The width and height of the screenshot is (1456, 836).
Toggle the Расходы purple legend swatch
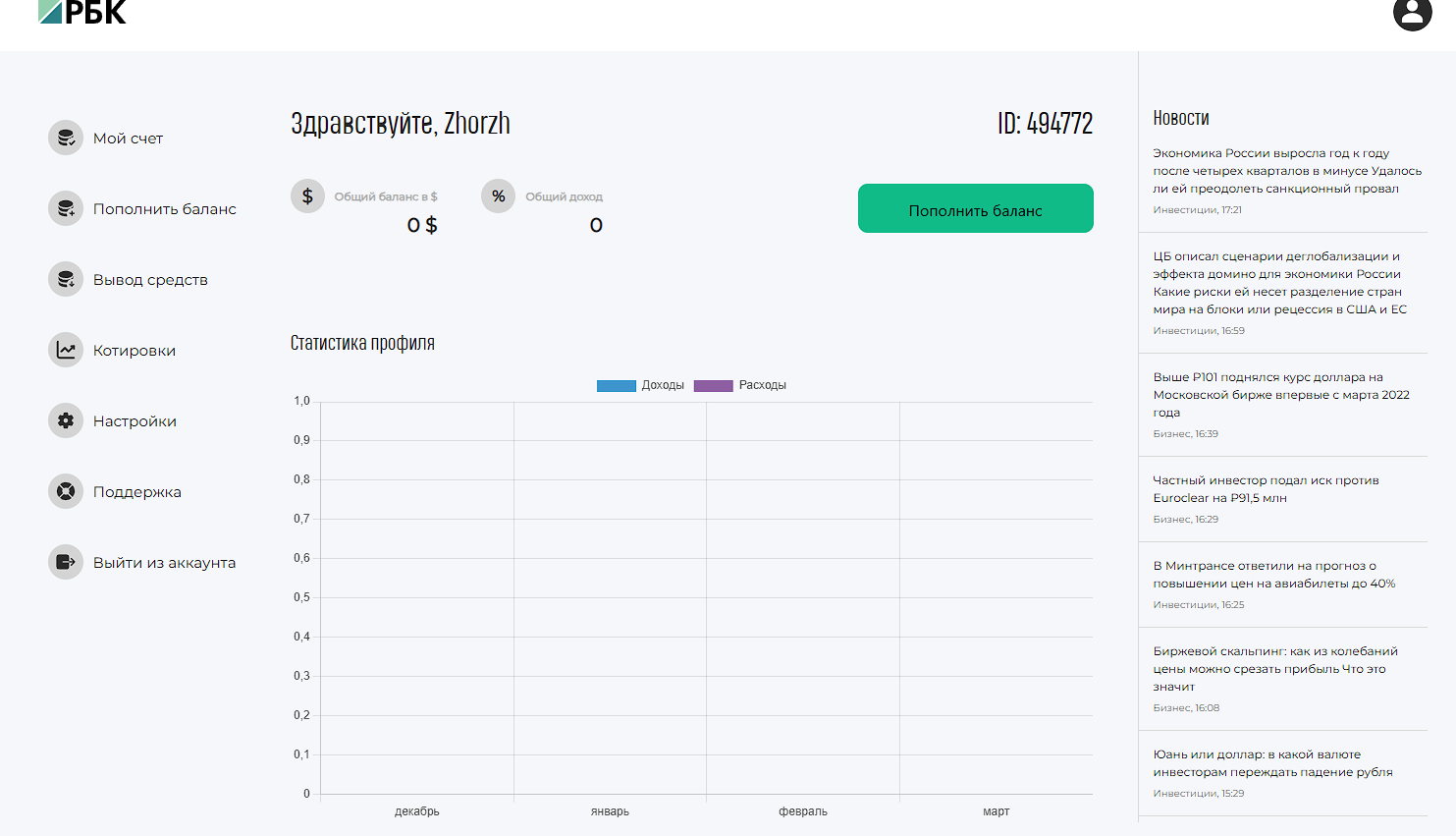pos(713,386)
